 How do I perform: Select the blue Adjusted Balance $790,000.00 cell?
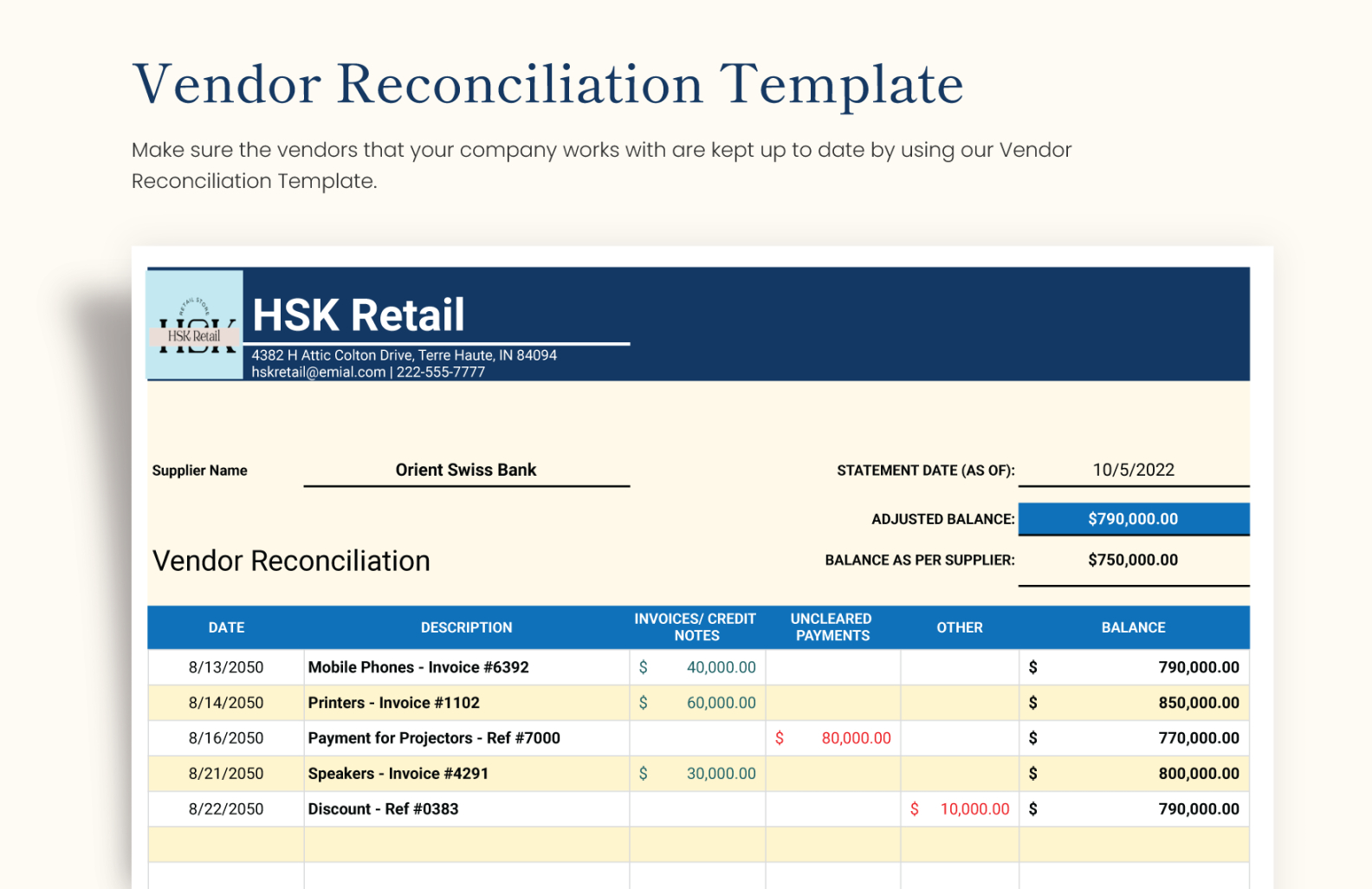(1133, 519)
